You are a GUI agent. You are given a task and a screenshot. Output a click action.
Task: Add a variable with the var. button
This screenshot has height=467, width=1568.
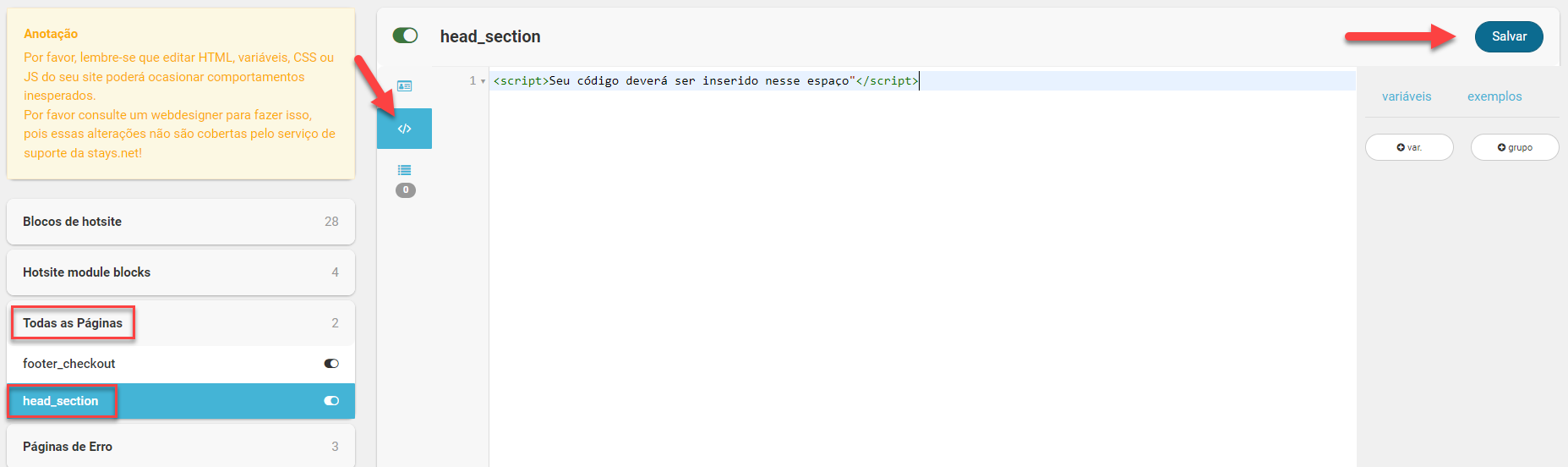tap(1409, 147)
